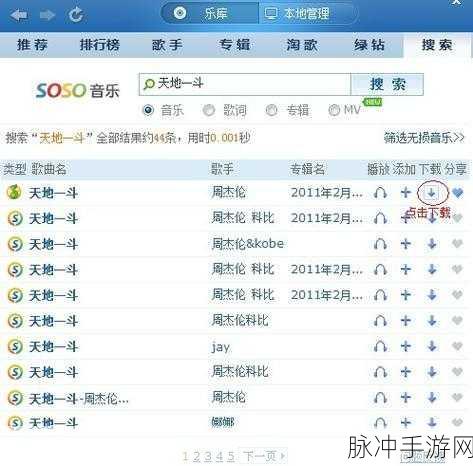
Task: Click the 专辑名 column header
Action: [307, 169]
